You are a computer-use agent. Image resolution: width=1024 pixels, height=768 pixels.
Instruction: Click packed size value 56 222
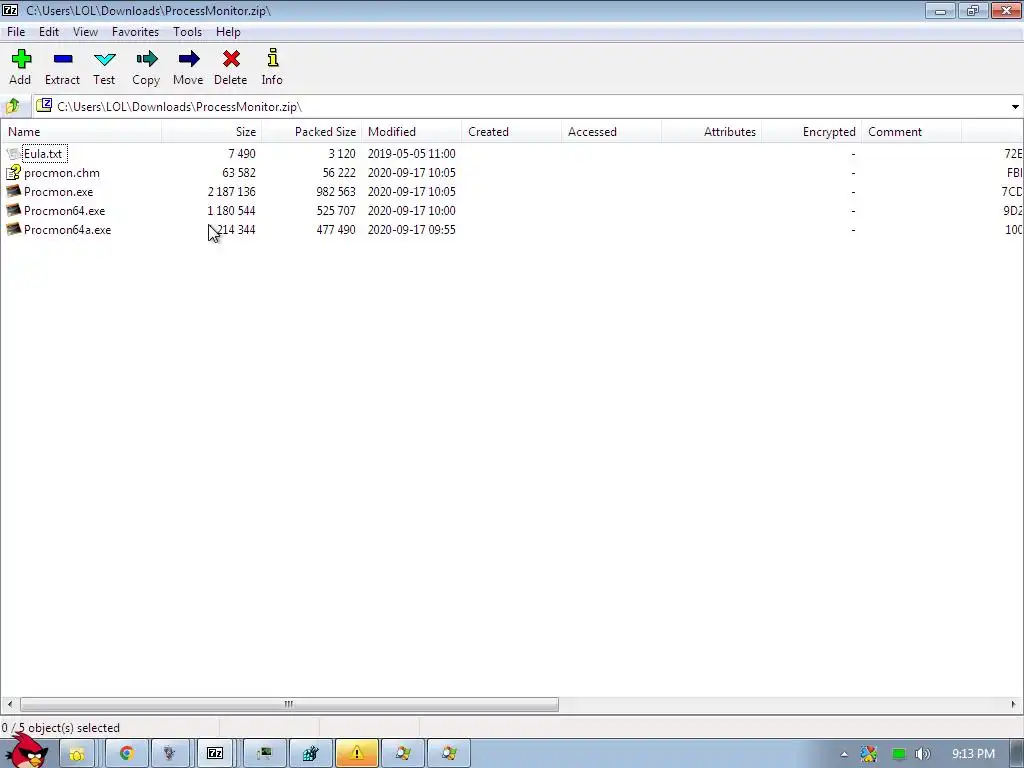coord(339,173)
